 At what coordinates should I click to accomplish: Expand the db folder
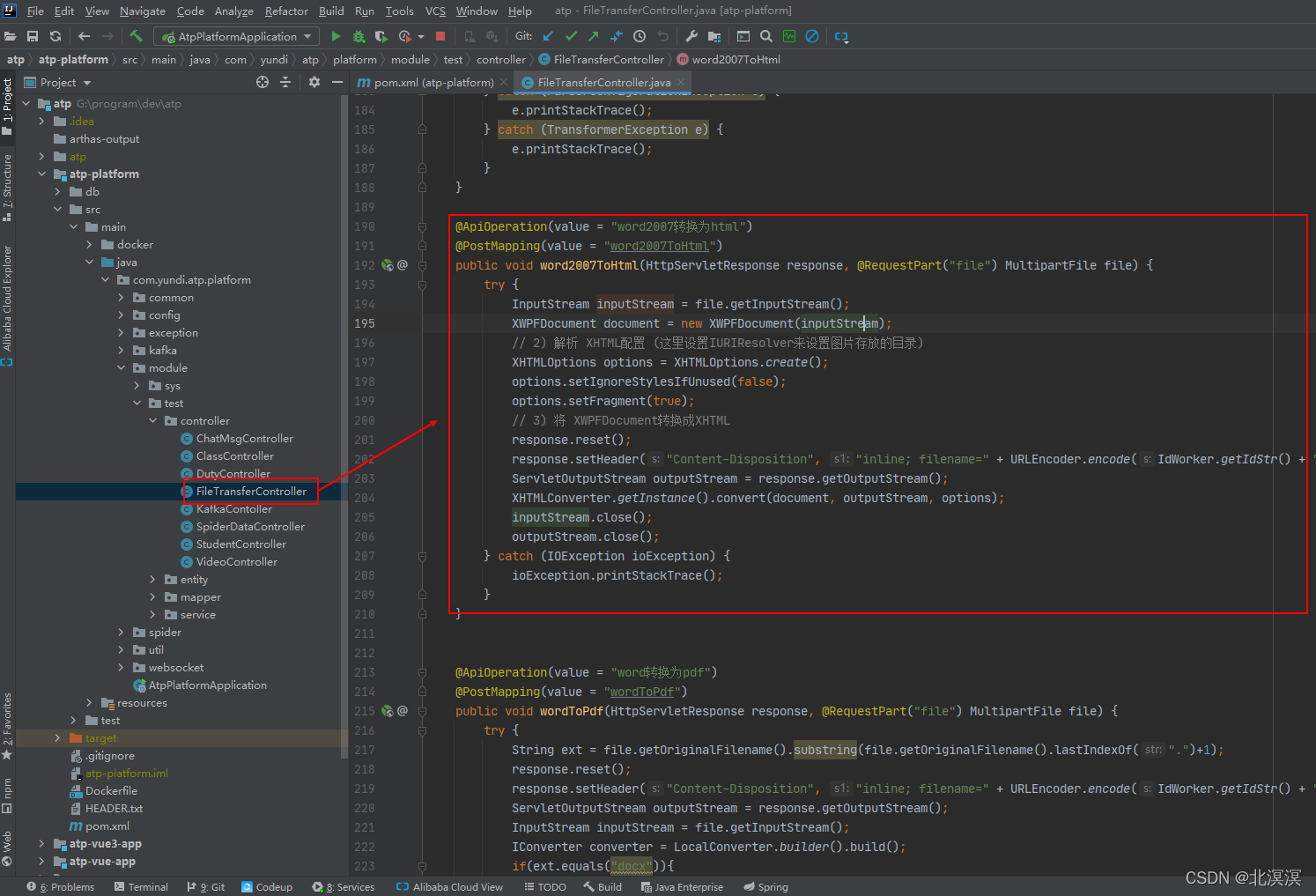click(57, 191)
